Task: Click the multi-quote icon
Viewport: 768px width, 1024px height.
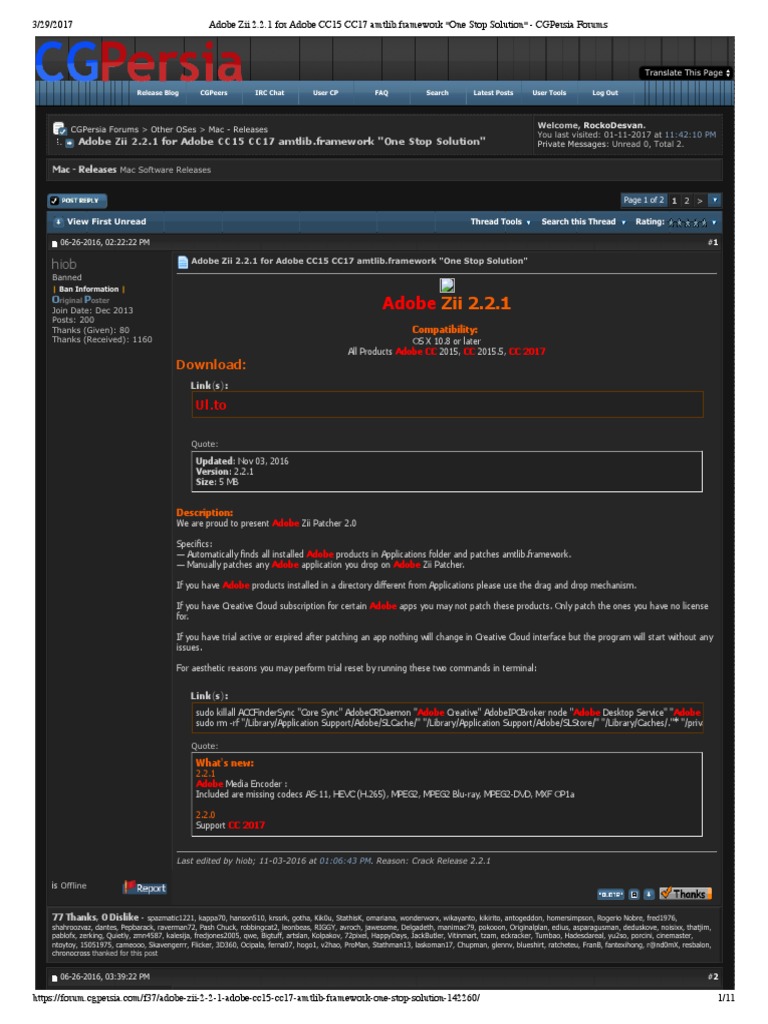Action: (634, 894)
